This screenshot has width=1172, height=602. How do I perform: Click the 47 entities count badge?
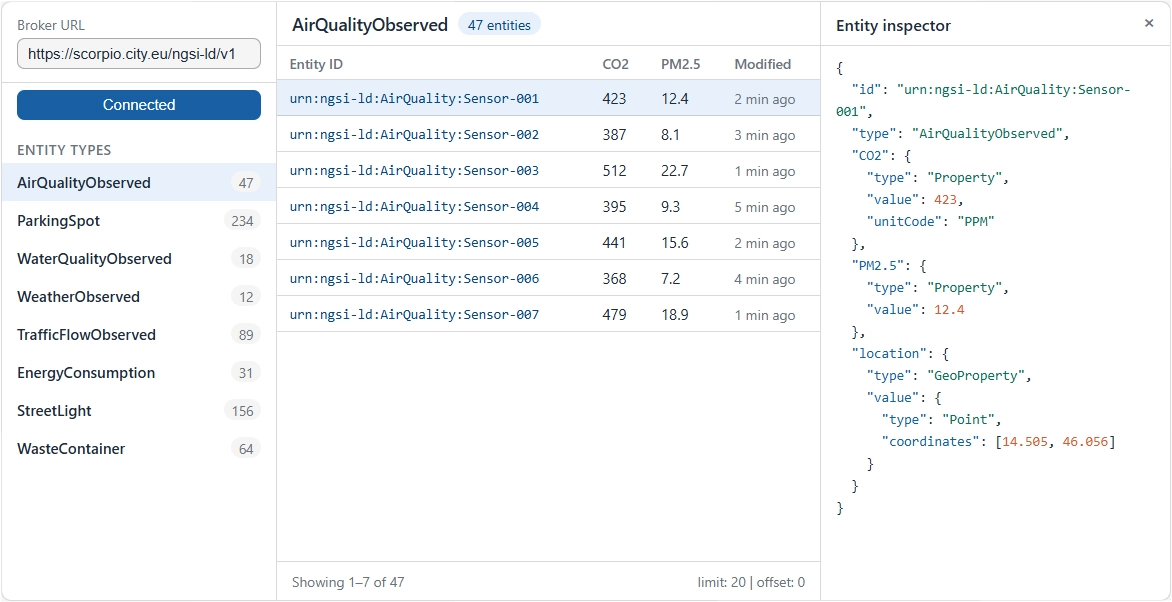coord(499,25)
